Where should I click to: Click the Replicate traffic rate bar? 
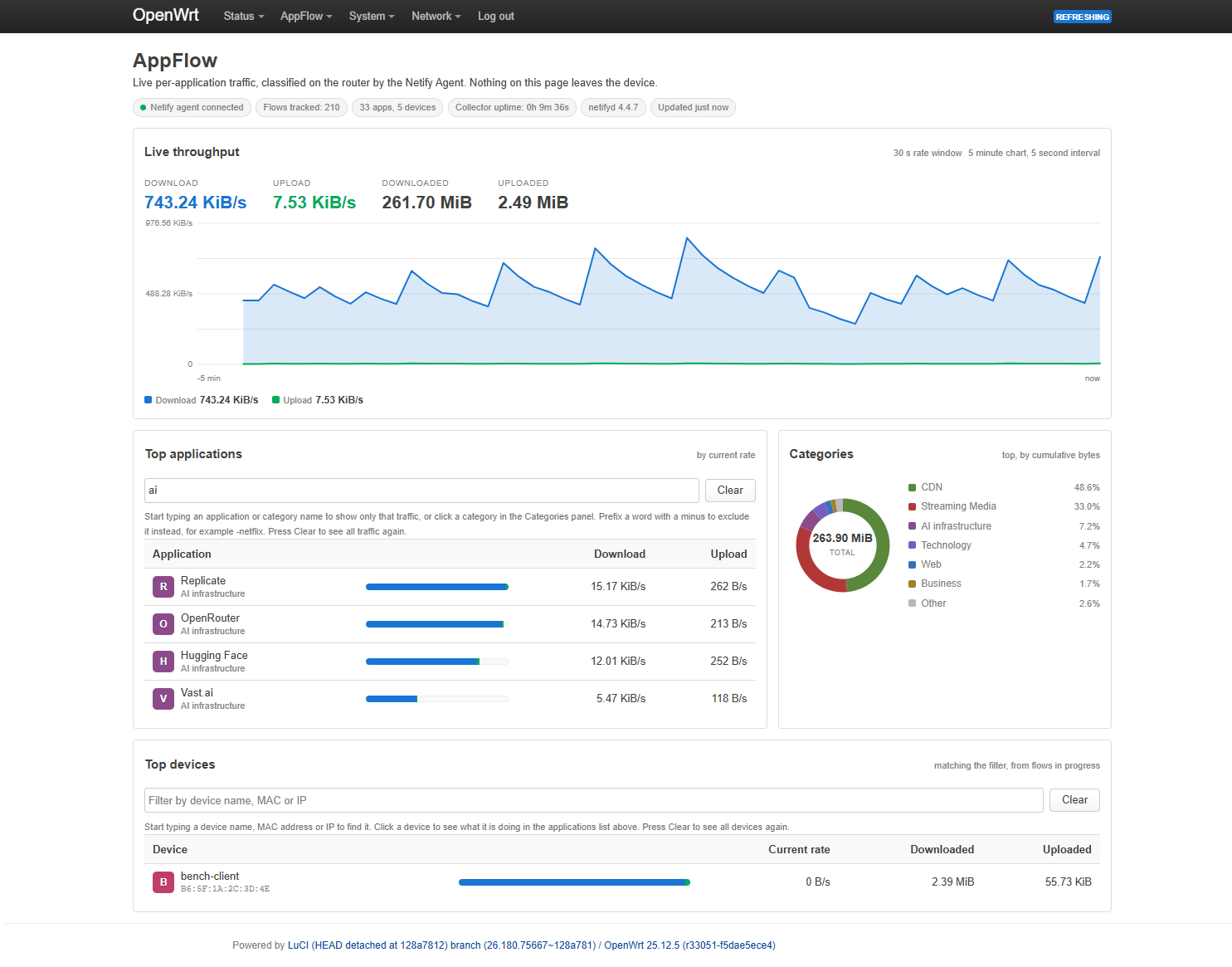[437, 587]
